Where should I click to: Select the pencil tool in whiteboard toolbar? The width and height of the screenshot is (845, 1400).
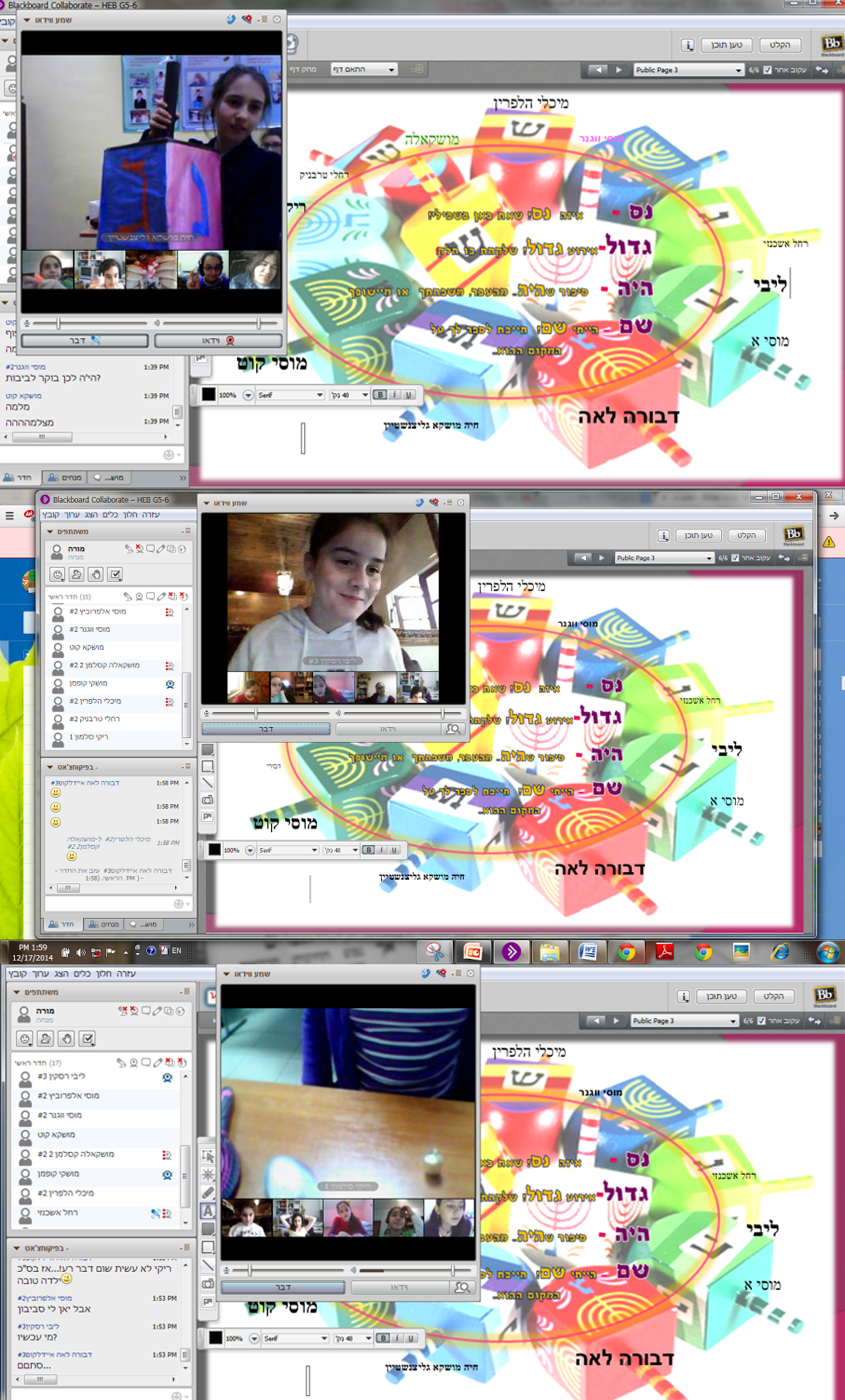208,1192
